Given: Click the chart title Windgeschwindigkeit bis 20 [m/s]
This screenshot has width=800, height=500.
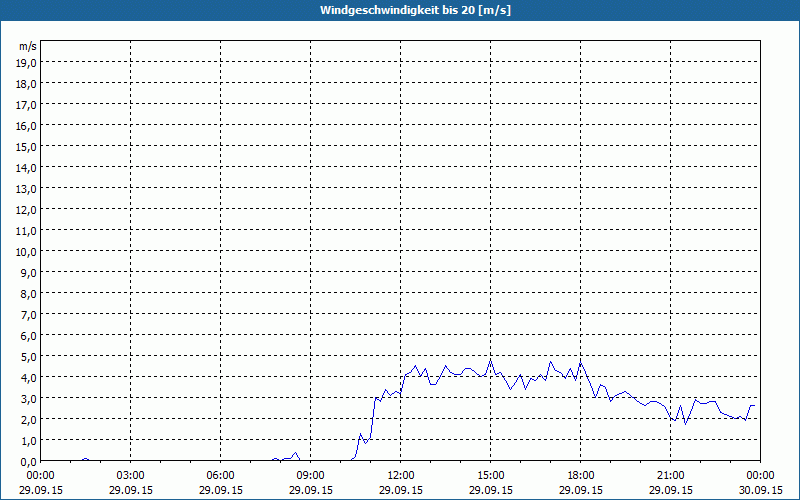Looking at the screenshot, I should [415, 10].
